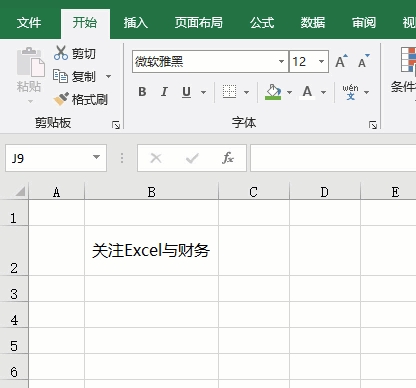
Task: Toggle bold formatting
Action: click(142, 92)
